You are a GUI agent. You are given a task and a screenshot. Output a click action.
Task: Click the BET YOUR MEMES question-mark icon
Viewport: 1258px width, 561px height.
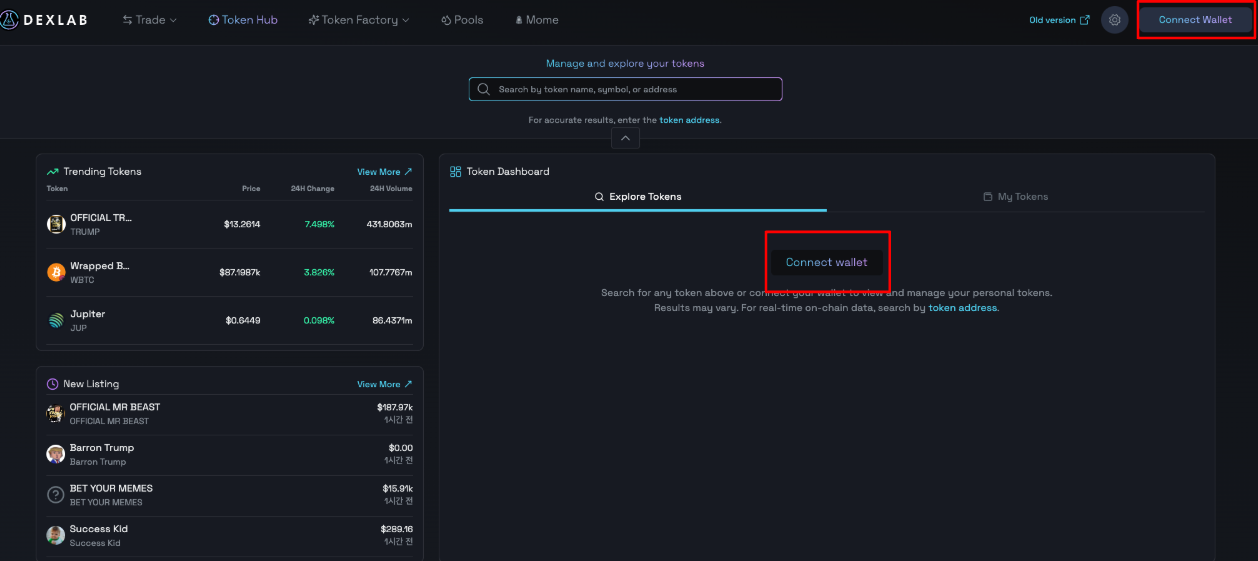click(56, 495)
